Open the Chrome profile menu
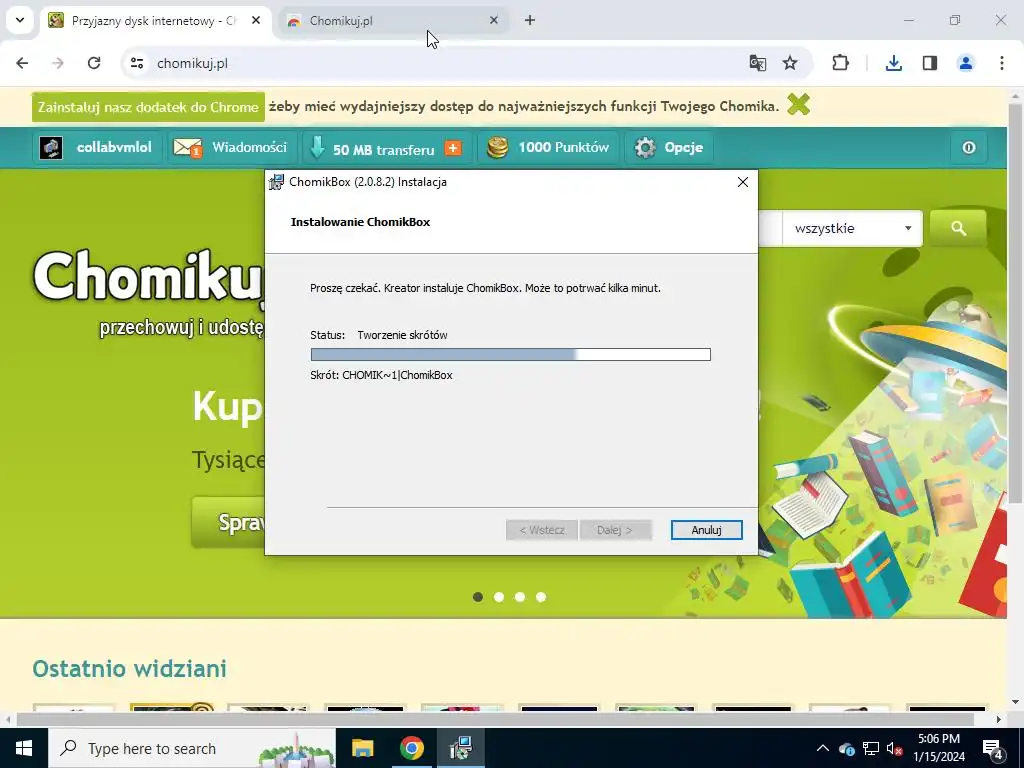Viewport: 1024px width, 768px height. (966, 63)
